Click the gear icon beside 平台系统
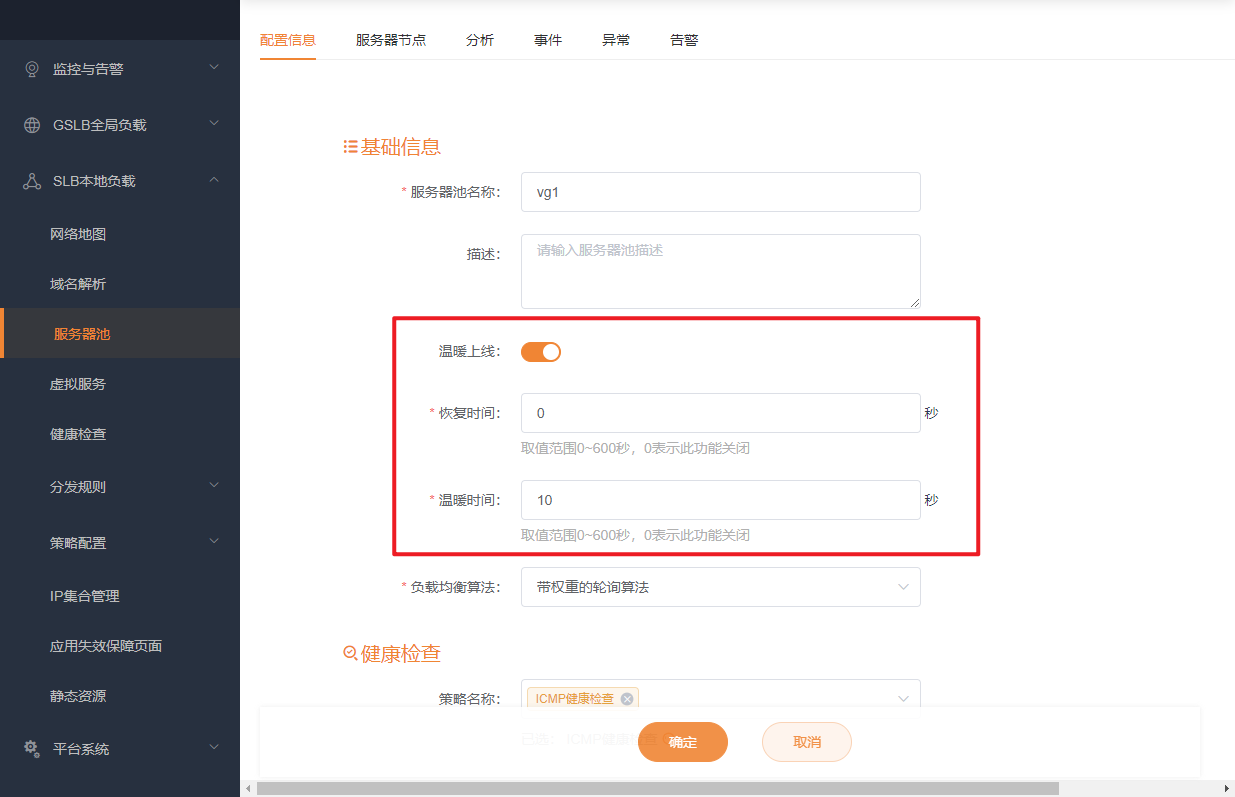The width and height of the screenshot is (1235, 797). point(30,747)
